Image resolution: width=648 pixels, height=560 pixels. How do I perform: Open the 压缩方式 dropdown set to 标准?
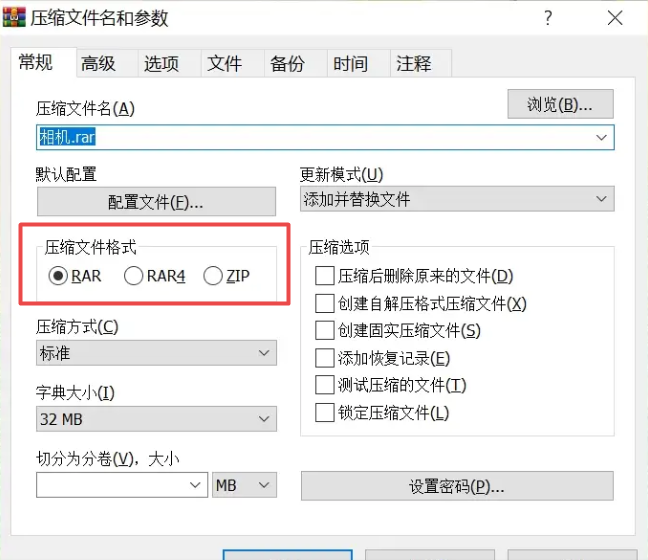pos(156,353)
